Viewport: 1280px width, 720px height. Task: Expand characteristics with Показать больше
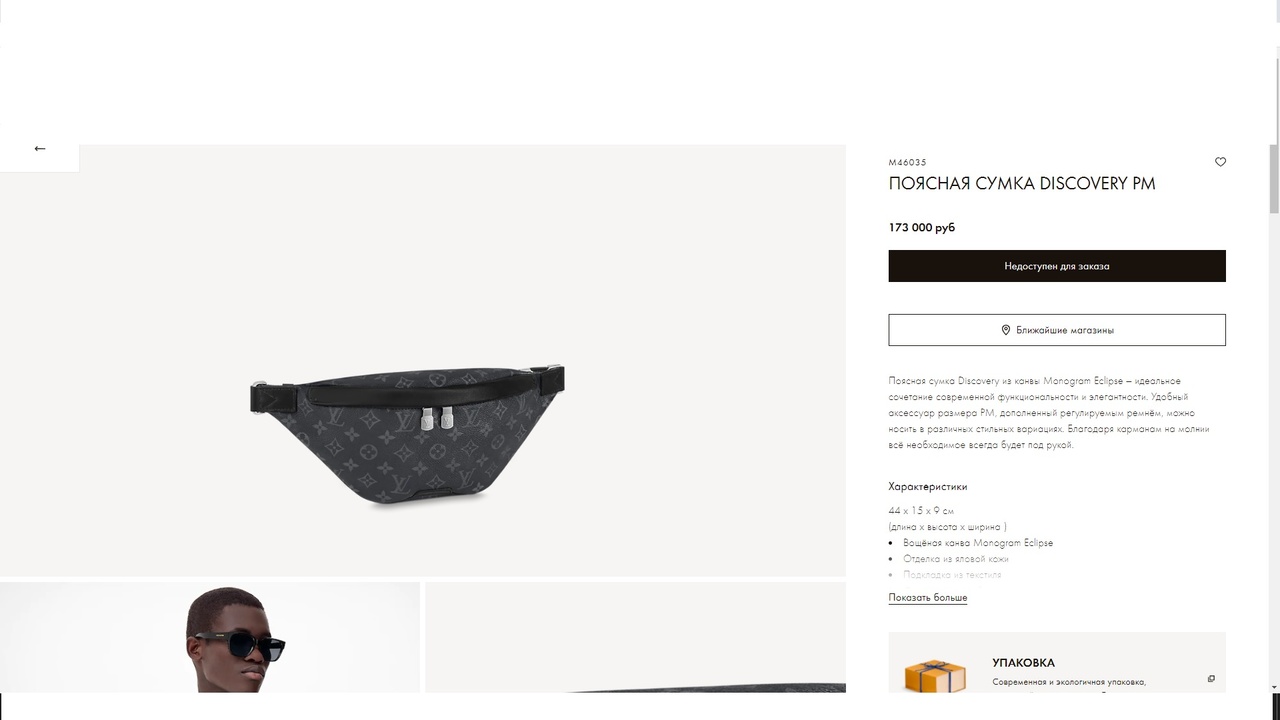click(x=928, y=598)
